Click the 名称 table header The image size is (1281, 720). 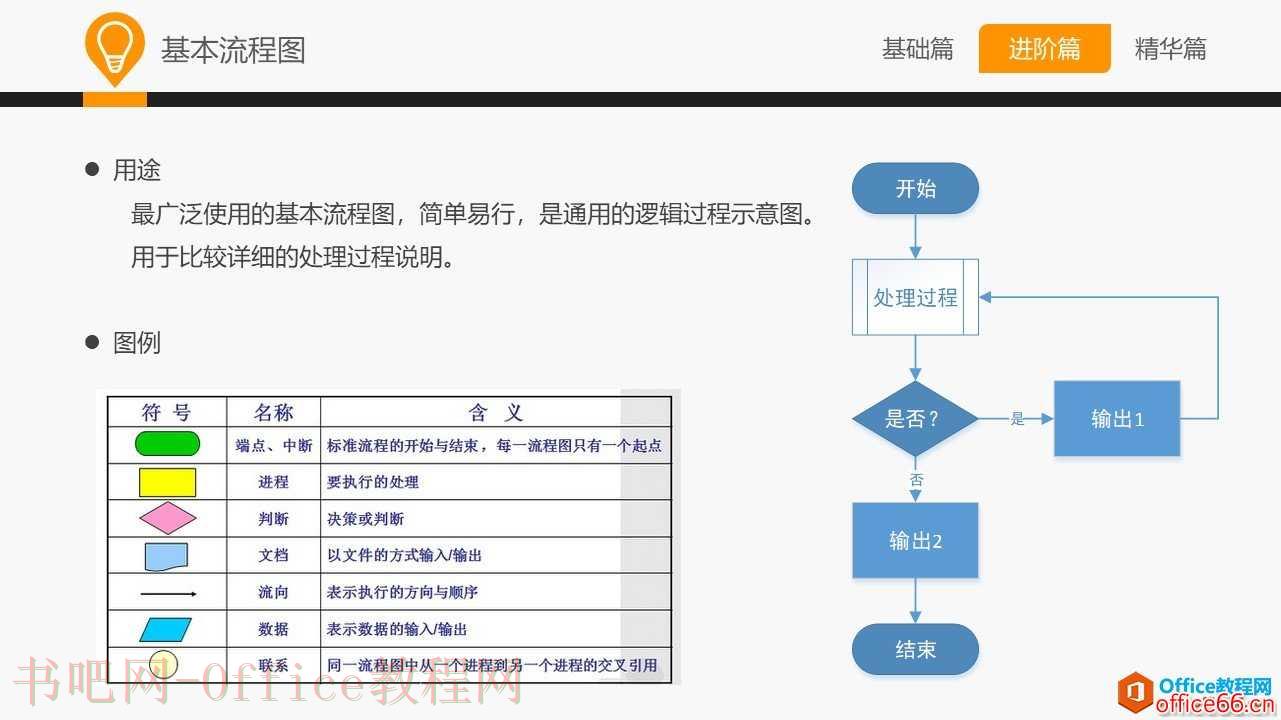click(273, 412)
